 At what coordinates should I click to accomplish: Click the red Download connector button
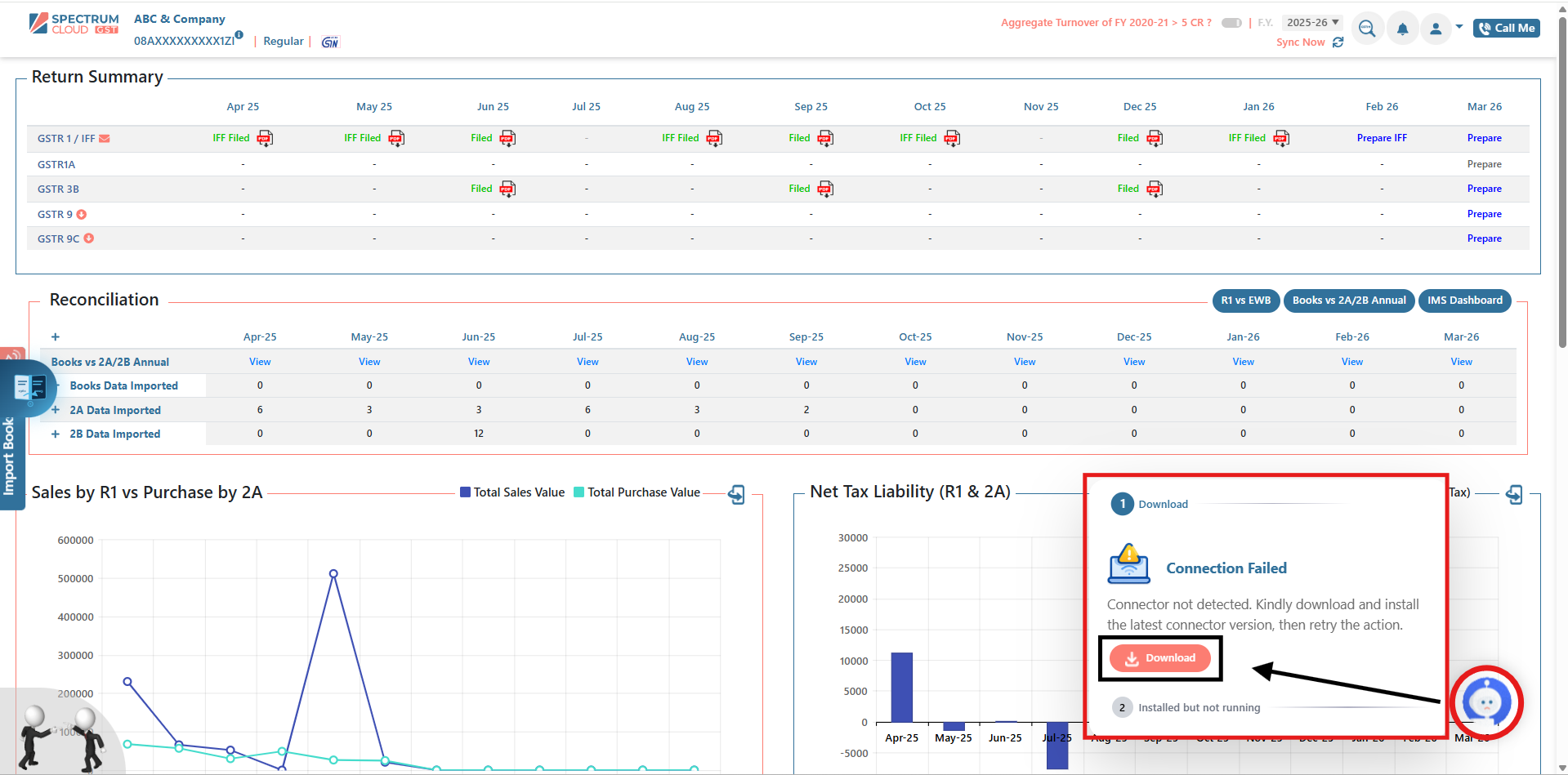[1159, 658]
